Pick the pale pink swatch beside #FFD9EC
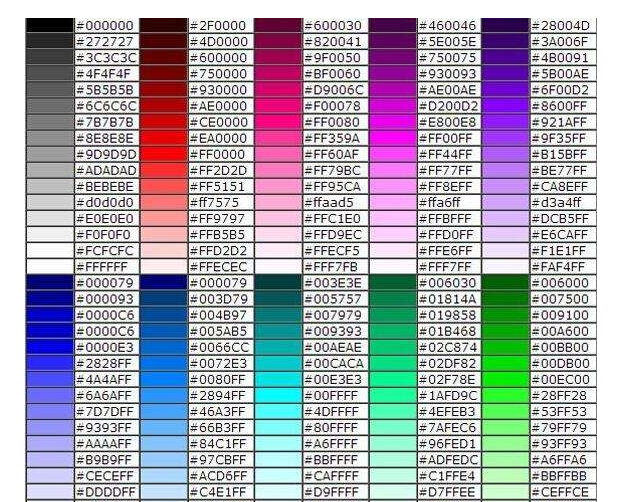 coord(278,234)
